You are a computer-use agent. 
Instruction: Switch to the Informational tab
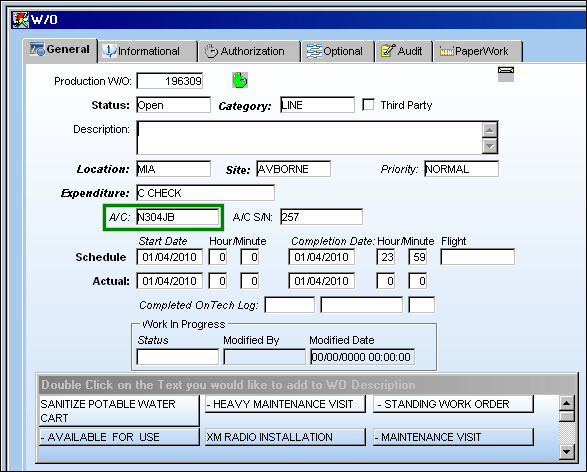click(148, 51)
